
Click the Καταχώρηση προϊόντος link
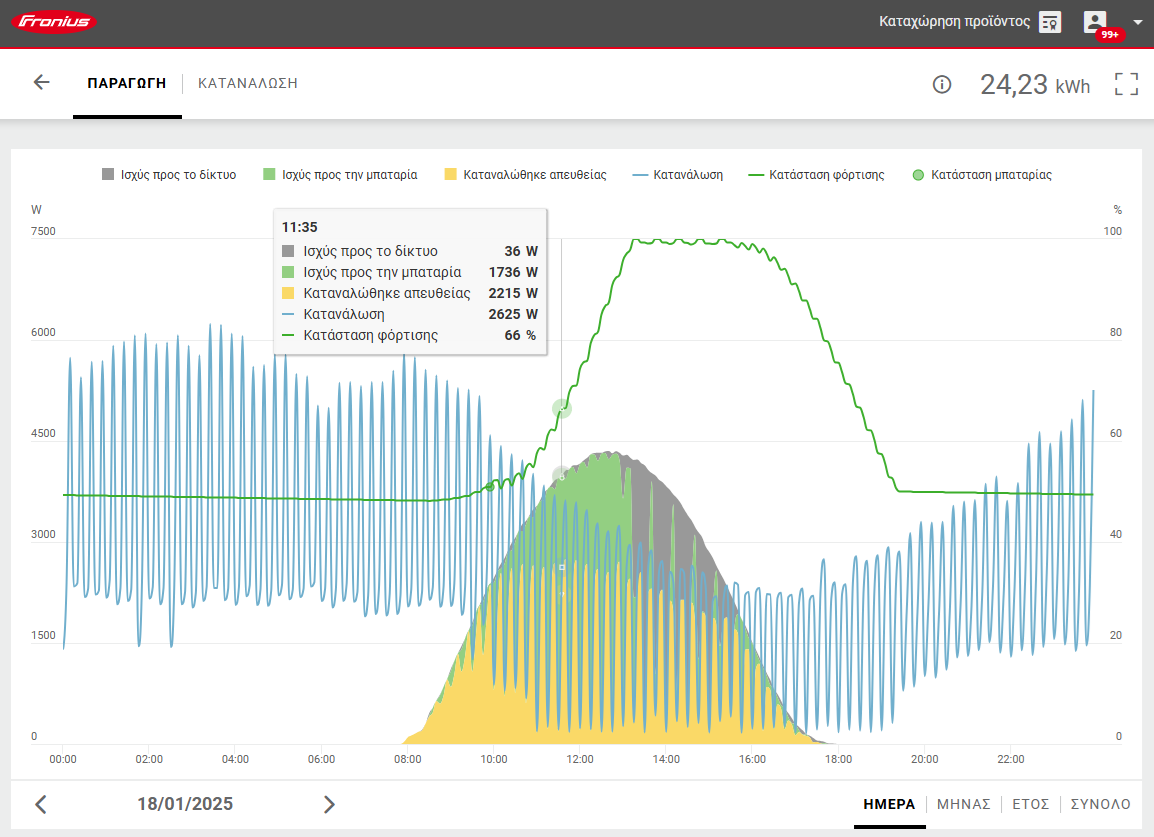(954, 22)
